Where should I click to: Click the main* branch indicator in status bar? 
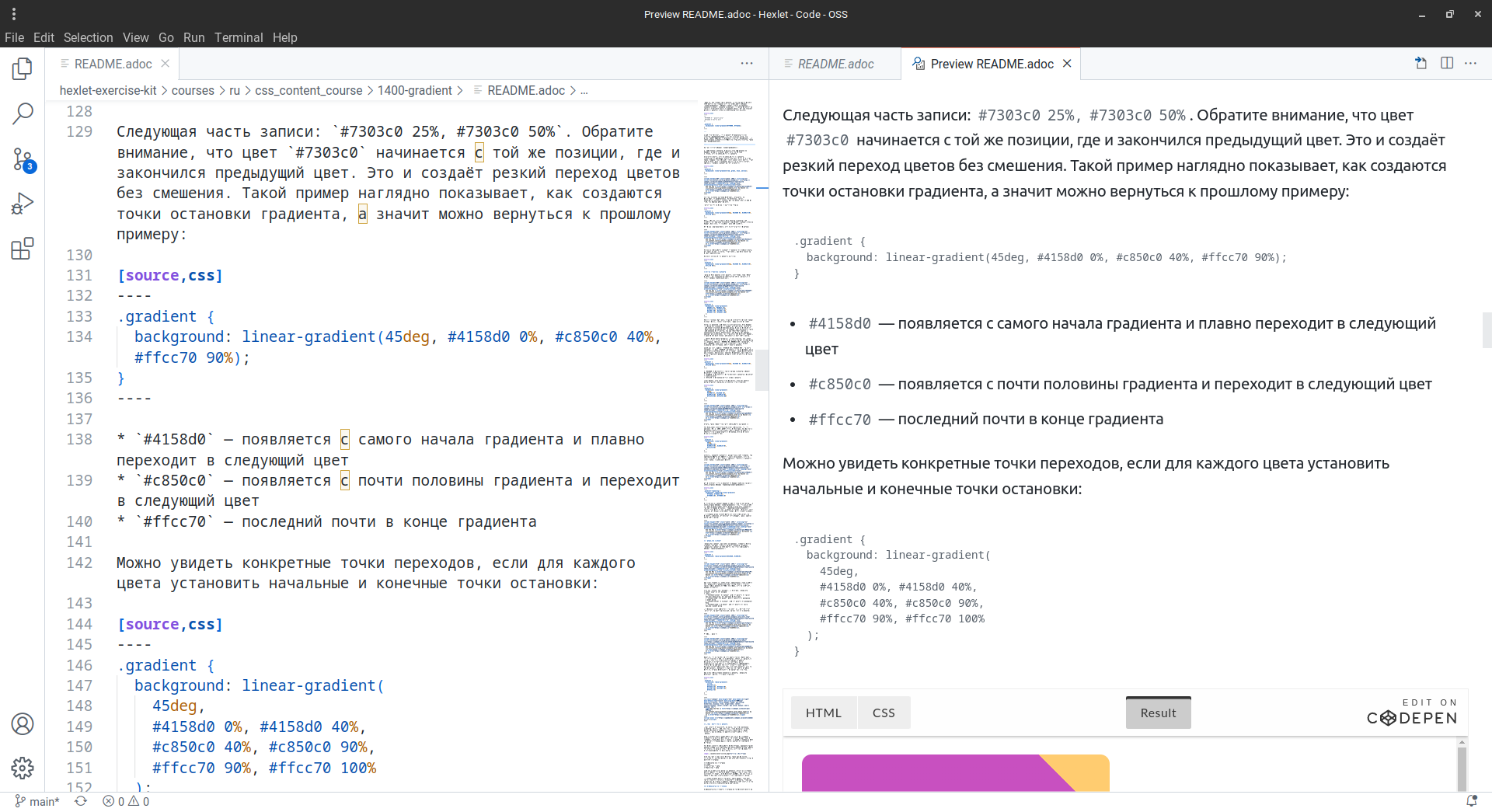(x=37, y=801)
